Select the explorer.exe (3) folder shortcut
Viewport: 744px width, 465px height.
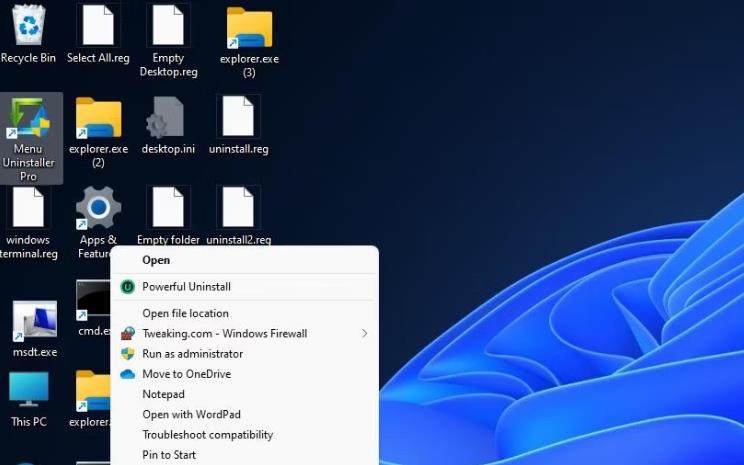(249, 28)
